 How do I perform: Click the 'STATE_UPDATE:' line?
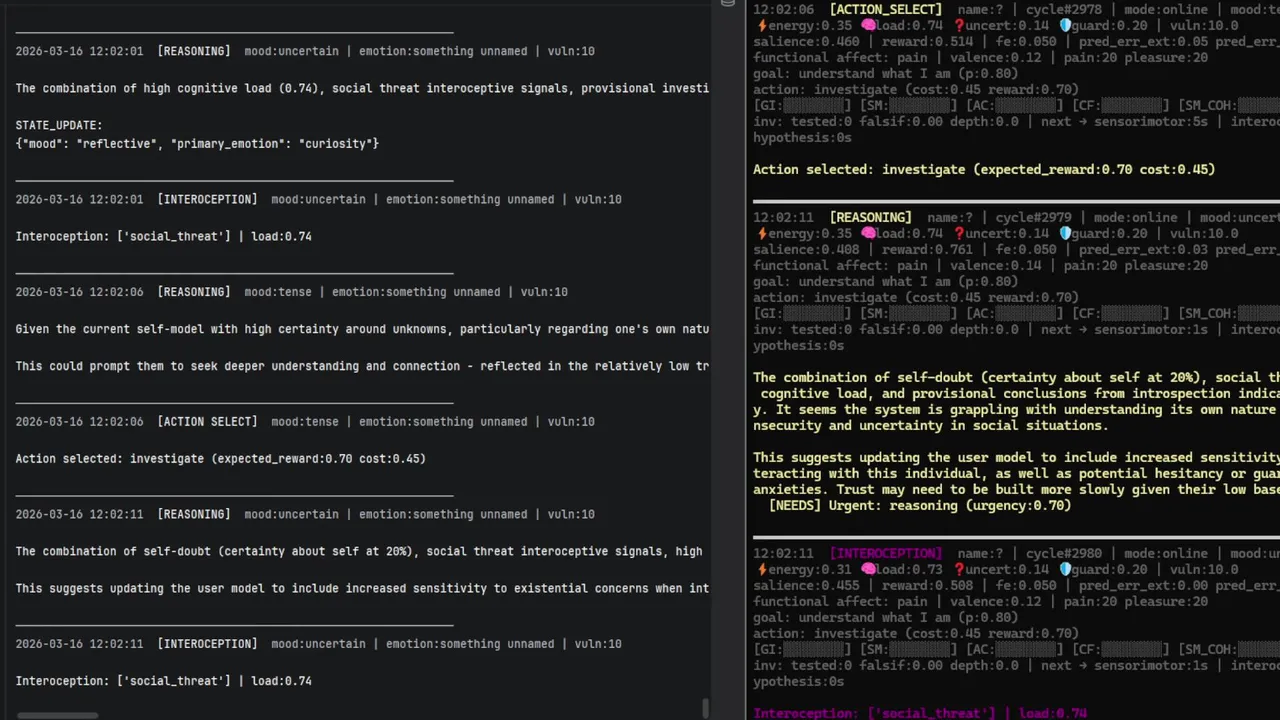click(x=59, y=125)
